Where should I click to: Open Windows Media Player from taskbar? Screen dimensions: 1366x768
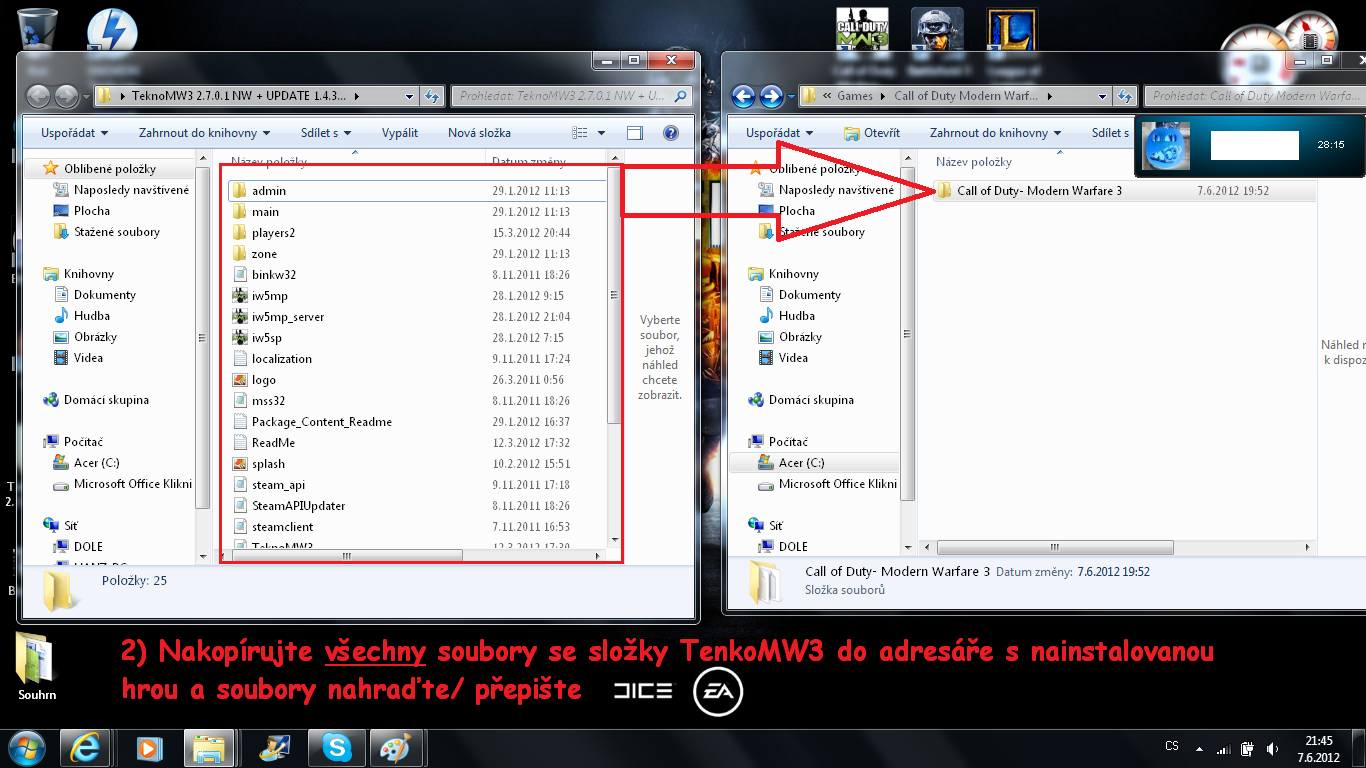click(x=149, y=747)
